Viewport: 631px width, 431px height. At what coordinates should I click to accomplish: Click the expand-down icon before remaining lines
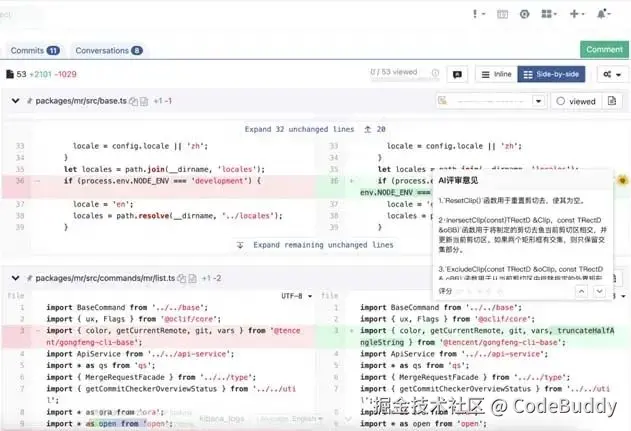click(240, 245)
